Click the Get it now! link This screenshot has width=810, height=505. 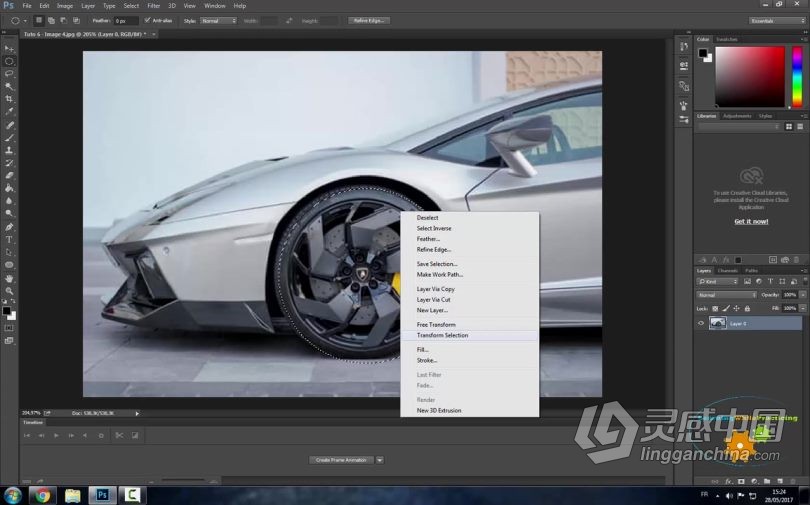click(751, 222)
